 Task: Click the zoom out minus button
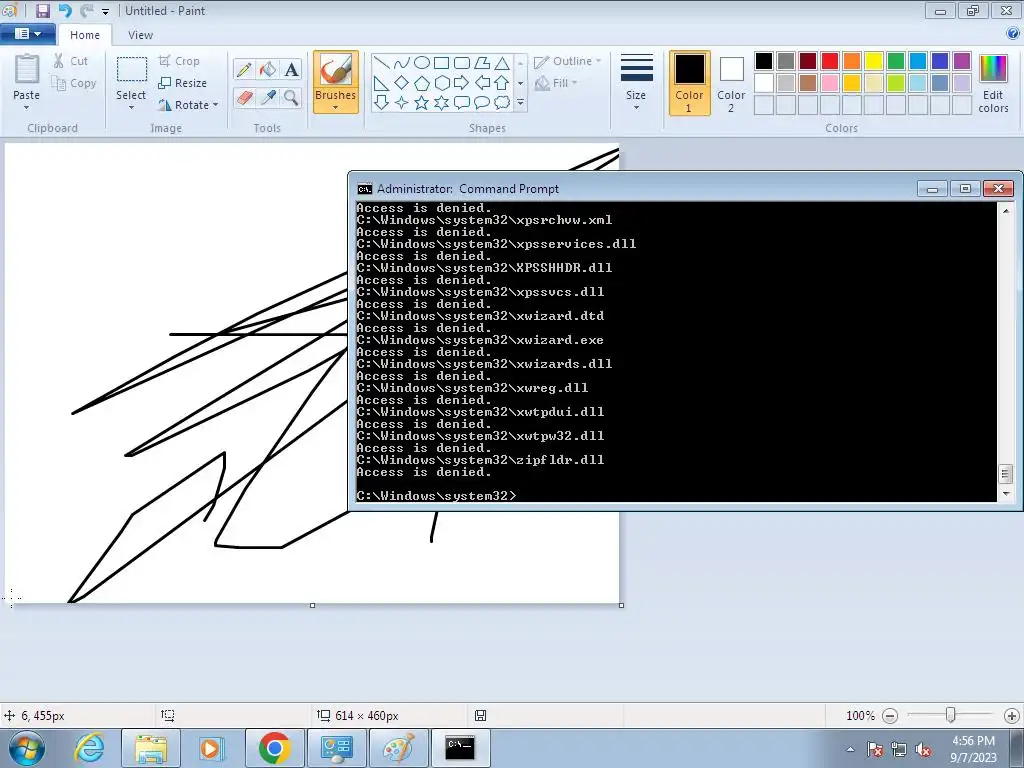pyautogui.click(x=889, y=716)
